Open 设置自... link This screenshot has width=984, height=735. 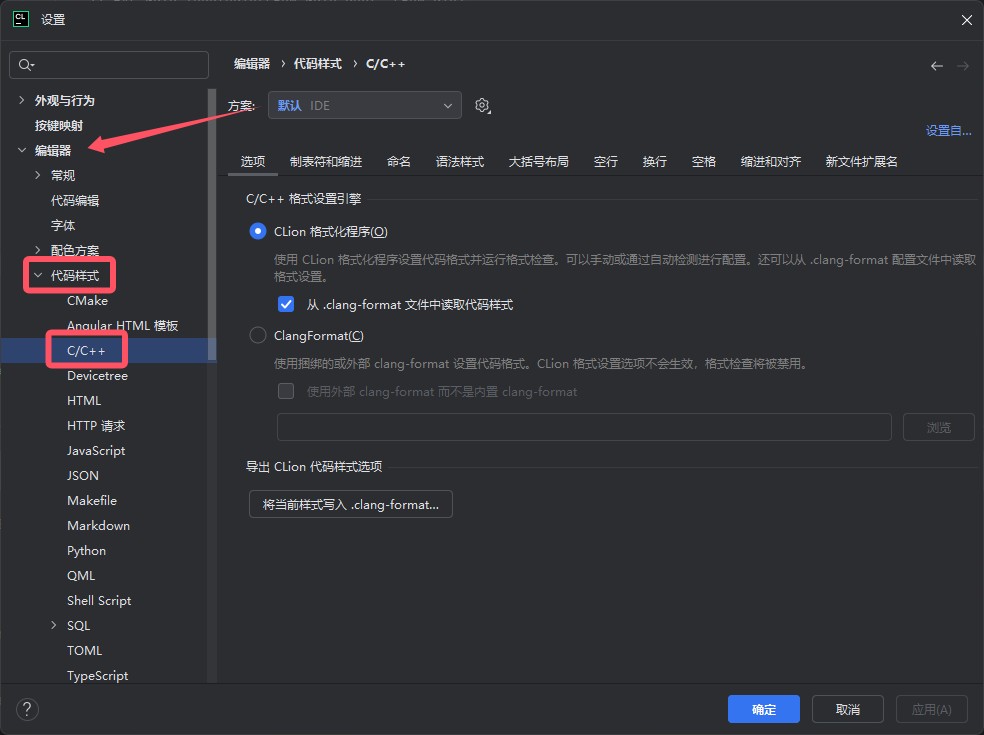[948, 131]
